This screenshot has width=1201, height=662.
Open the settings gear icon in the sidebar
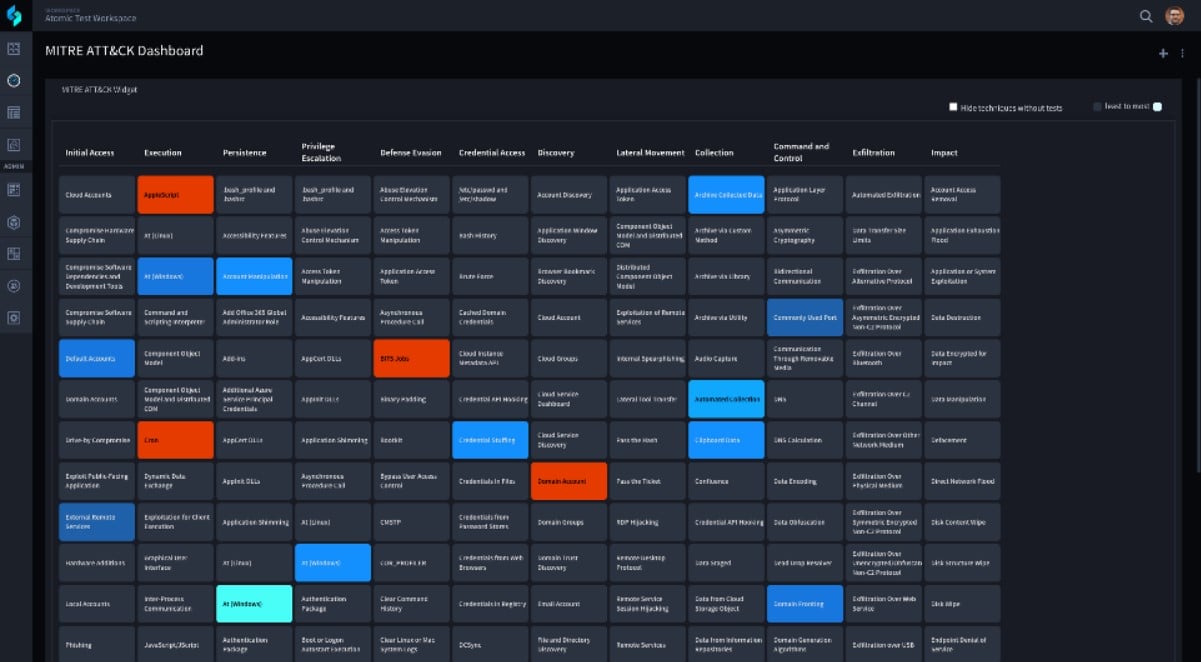point(14,317)
